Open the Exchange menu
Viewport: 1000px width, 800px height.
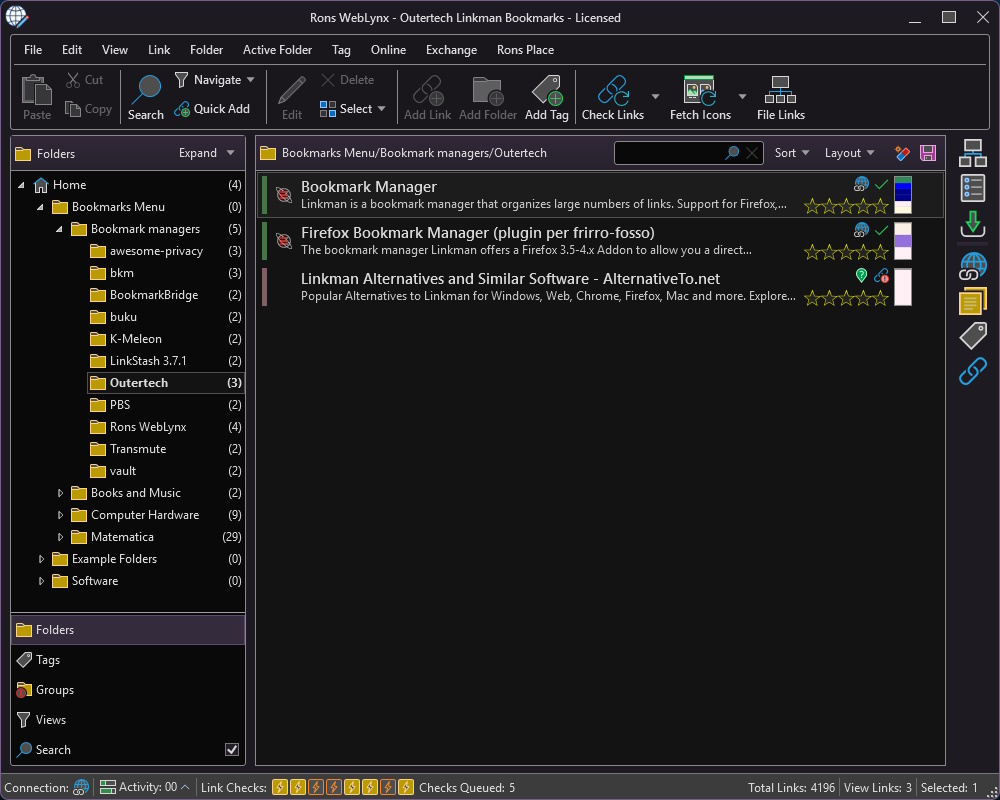(452, 50)
